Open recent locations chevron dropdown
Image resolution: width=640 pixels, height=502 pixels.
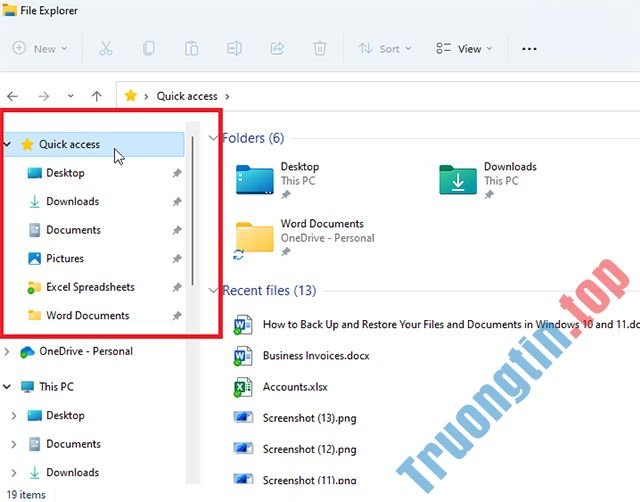click(x=71, y=96)
